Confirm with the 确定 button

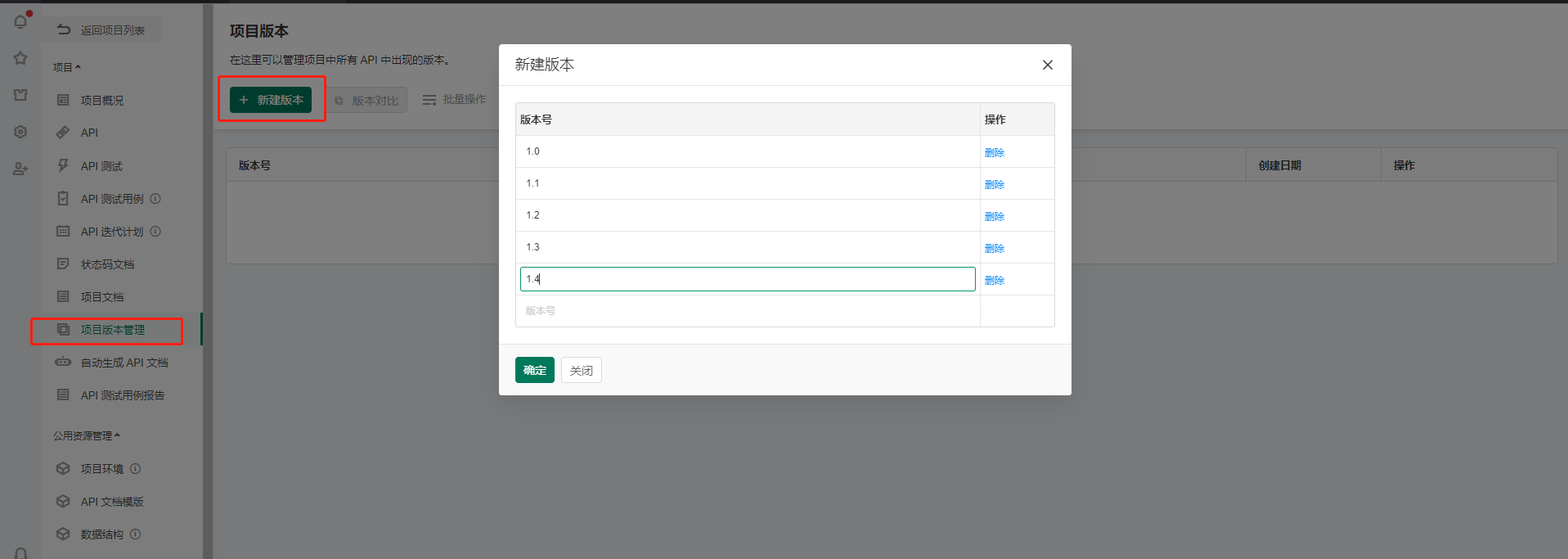[x=535, y=370]
